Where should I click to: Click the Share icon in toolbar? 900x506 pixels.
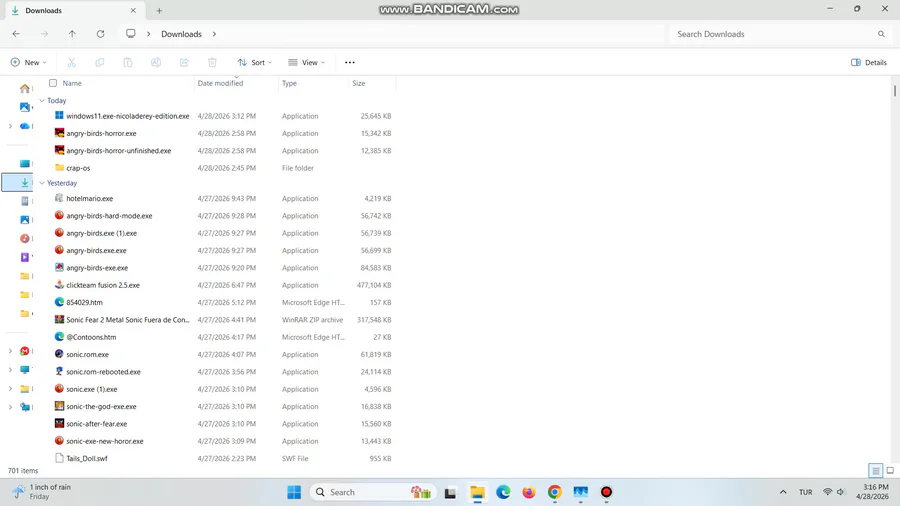pyautogui.click(x=184, y=63)
